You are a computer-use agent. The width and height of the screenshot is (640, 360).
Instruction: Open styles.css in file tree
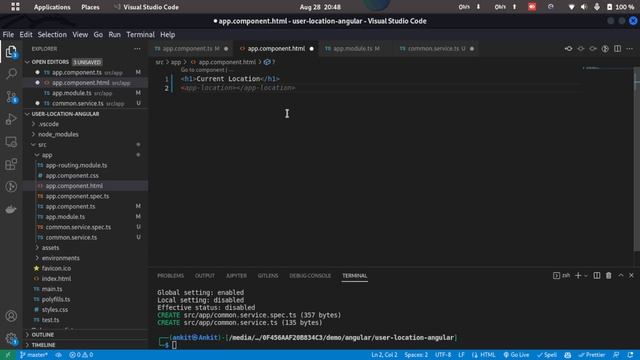point(54,309)
